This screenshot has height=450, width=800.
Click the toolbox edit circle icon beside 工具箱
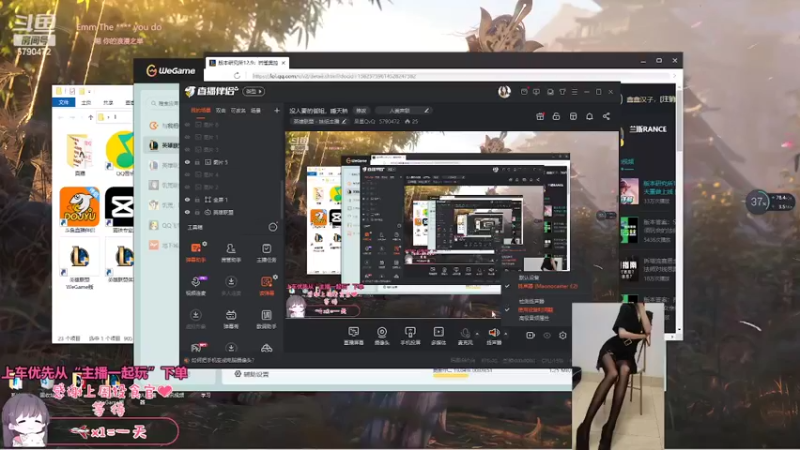click(x=273, y=227)
